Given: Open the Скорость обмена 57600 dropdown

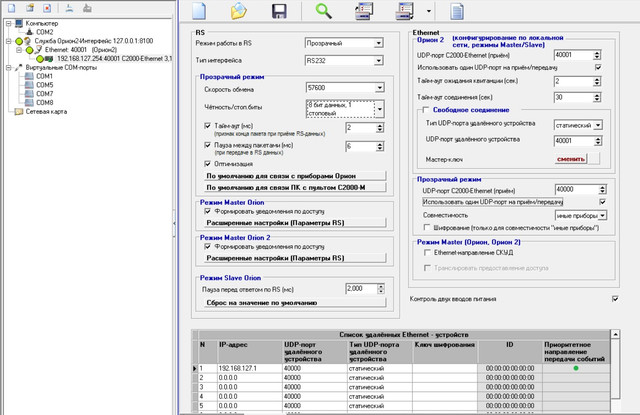Looking at the screenshot, I should (379, 88).
